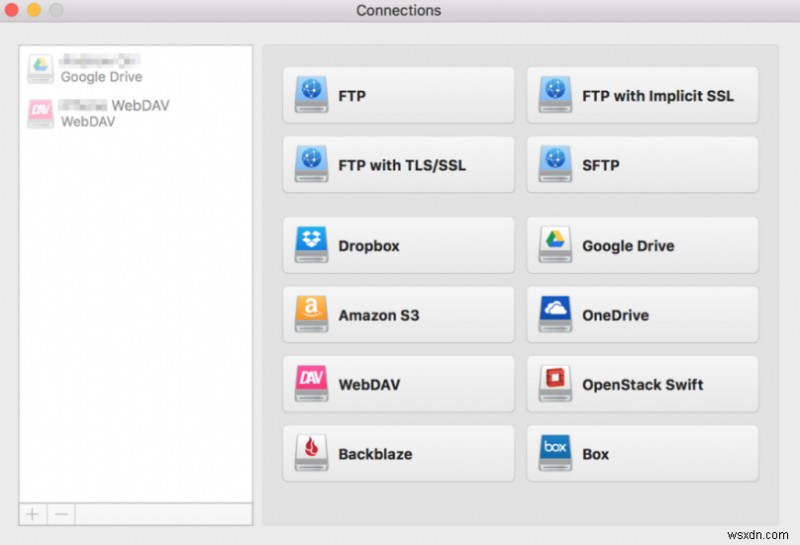Click the Google Drive icon in connection grid
Viewport: 800px width, 545px height.
pos(555,244)
